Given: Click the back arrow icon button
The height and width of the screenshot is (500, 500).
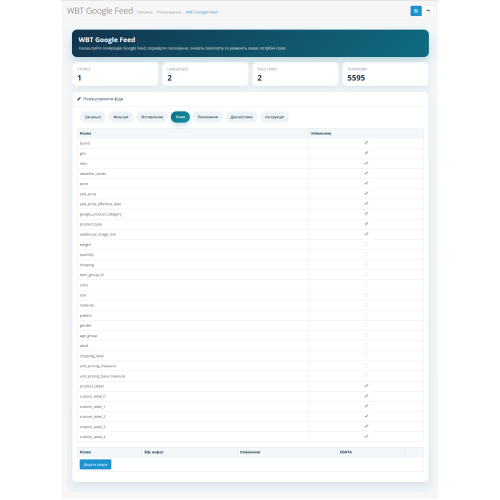Looking at the screenshot, I should [428, 11].
